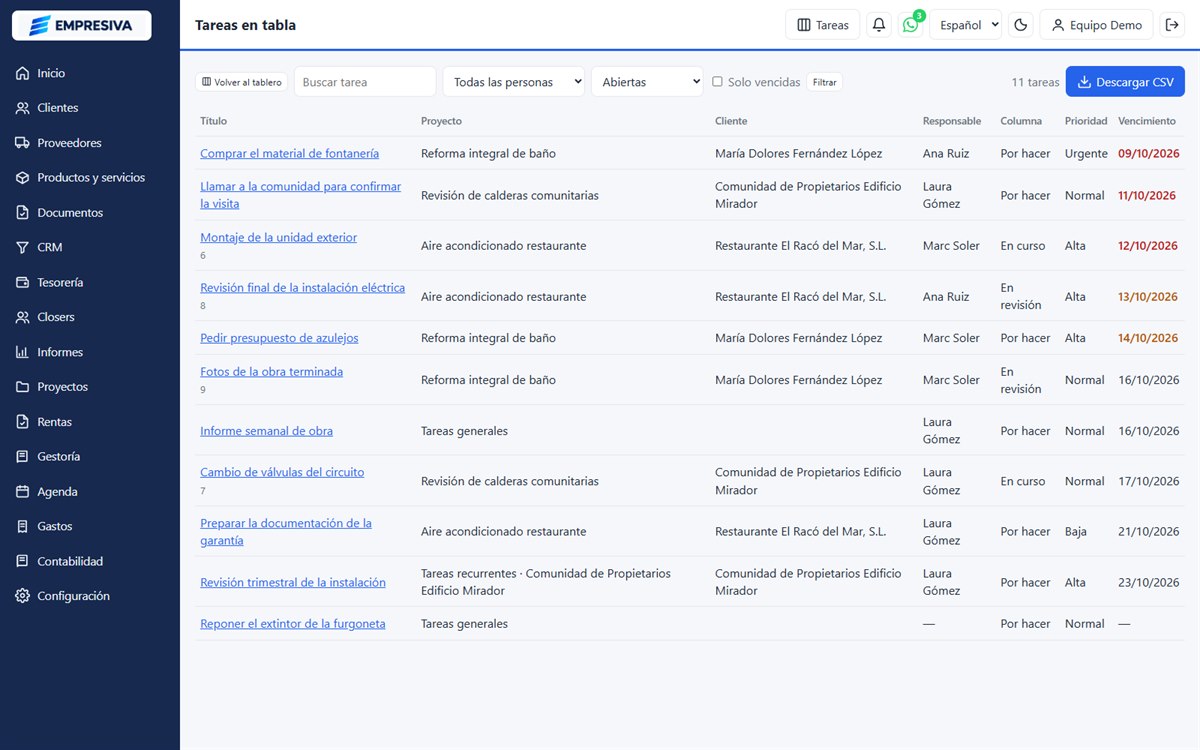Toggle dark mode moon icon
Image resolution: width=1200 pixels, height=750 pixels.
click(1021, 25)
